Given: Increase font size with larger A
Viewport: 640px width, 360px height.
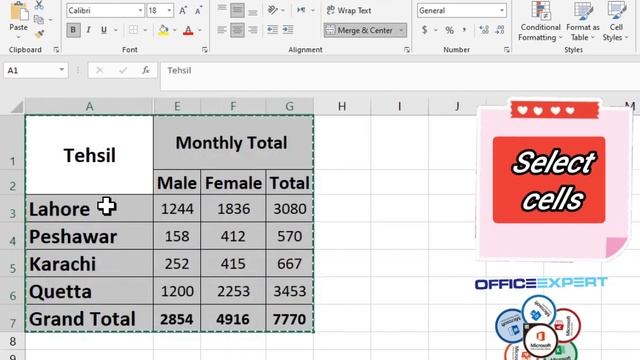Looking at the screenshot, I should click(183, 11).
